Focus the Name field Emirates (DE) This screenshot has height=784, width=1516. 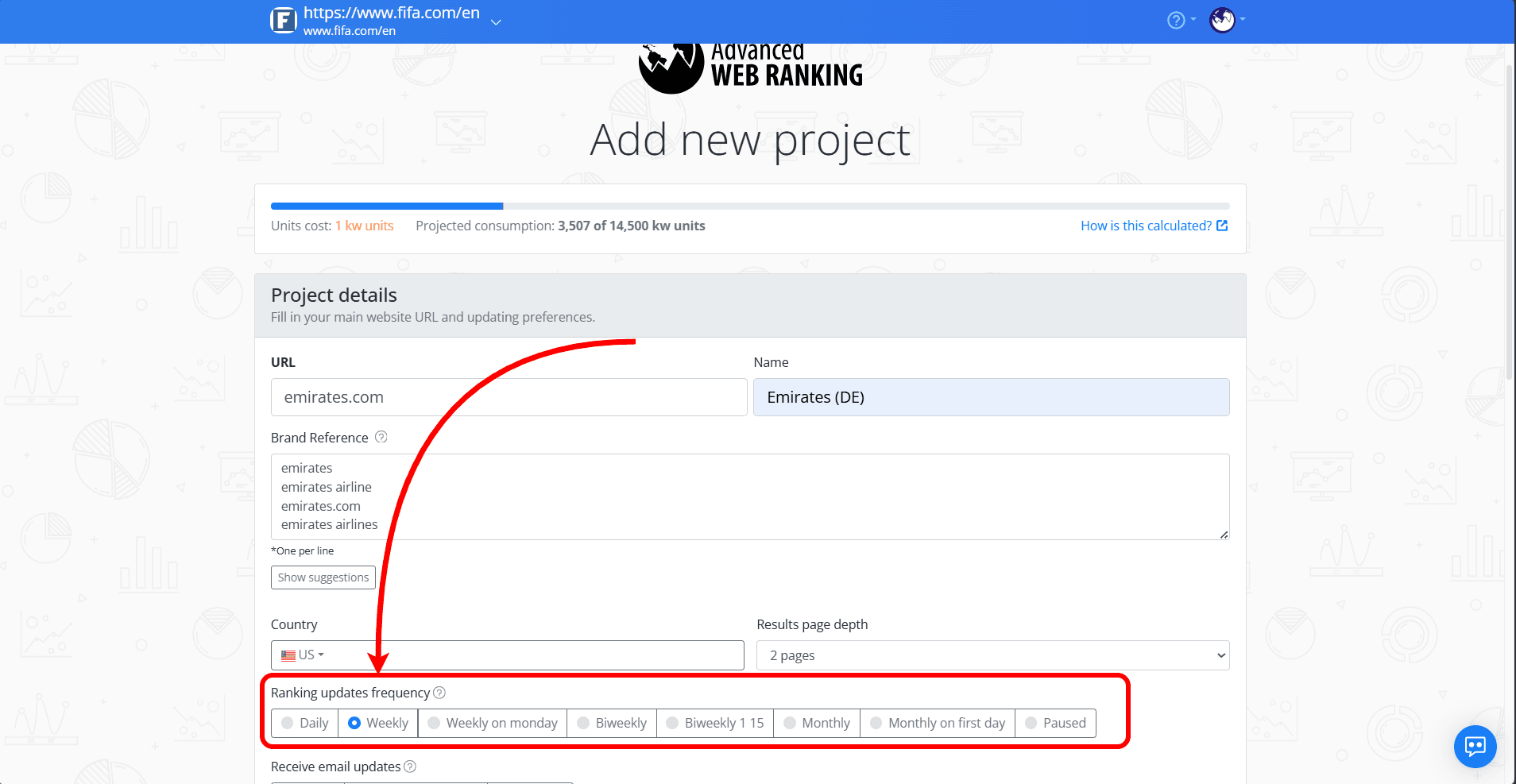point(991,397)
